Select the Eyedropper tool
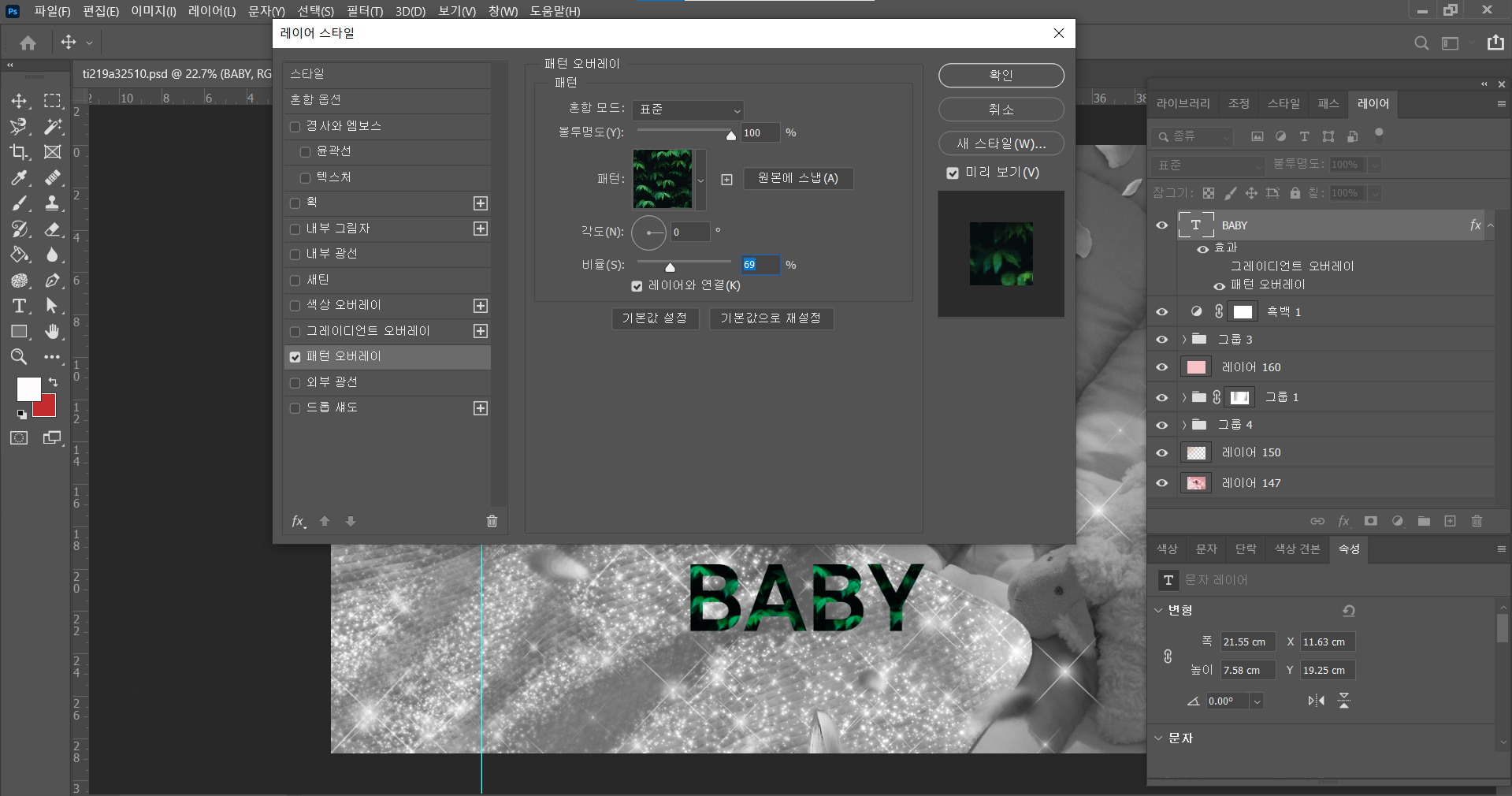 [19, 178]
